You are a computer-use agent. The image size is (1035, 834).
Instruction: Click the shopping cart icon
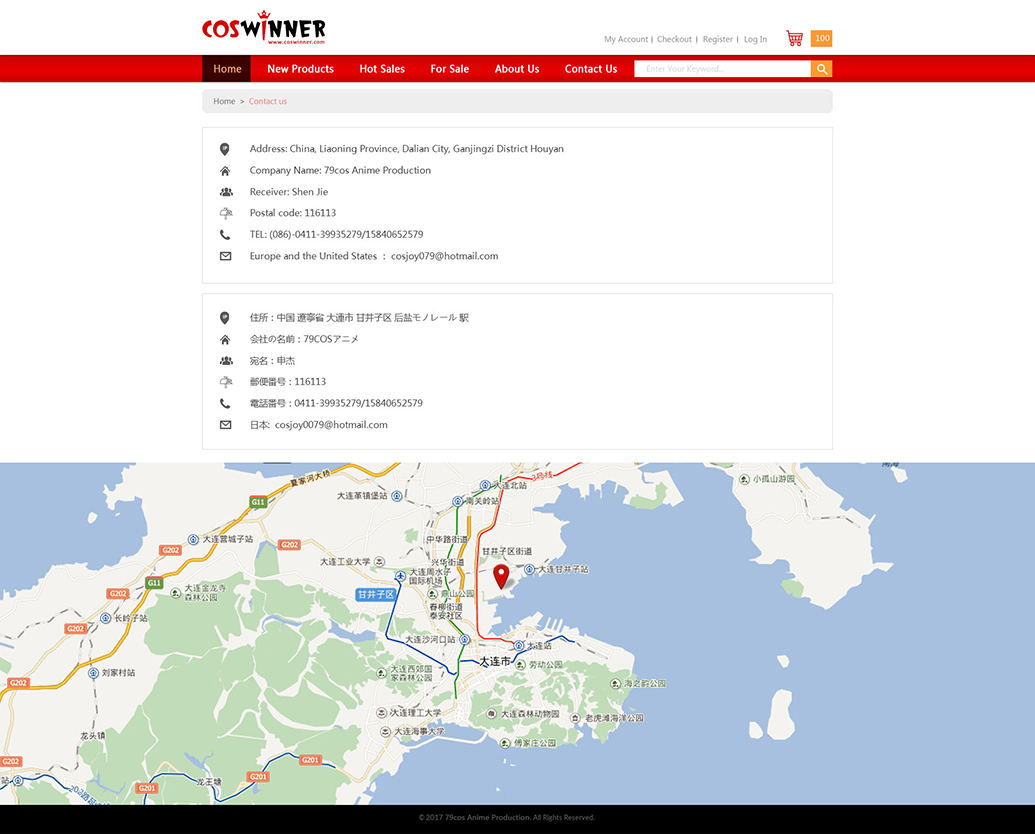794,38
